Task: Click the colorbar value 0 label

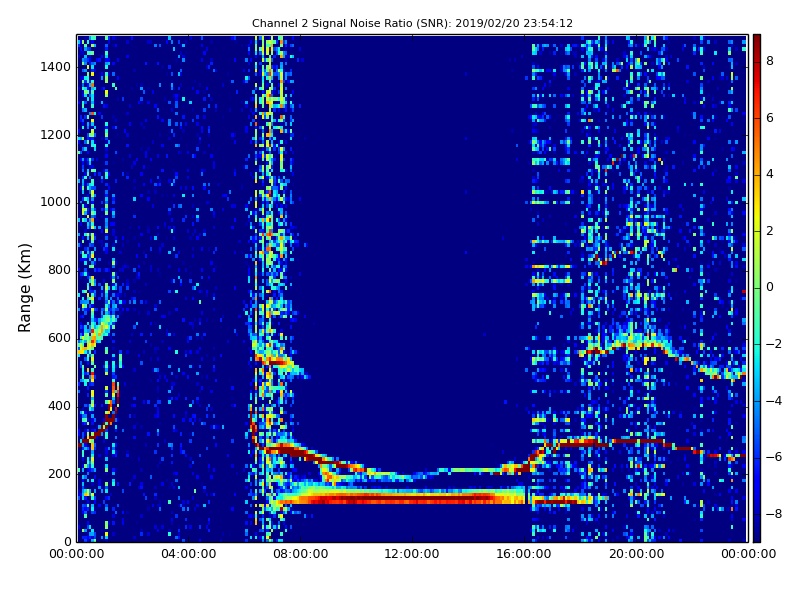Action: (770, 287)
